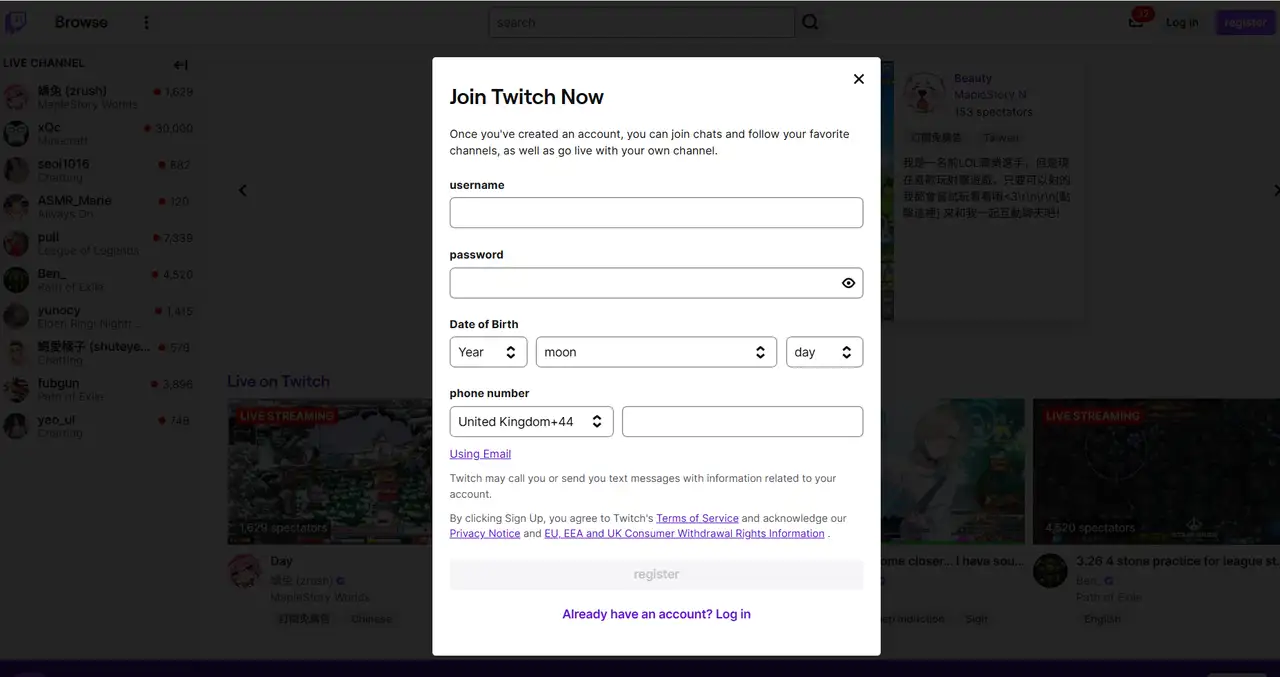Focus the phone number input field
Viewport: 1280px width, 677px height.
(742, 421)
